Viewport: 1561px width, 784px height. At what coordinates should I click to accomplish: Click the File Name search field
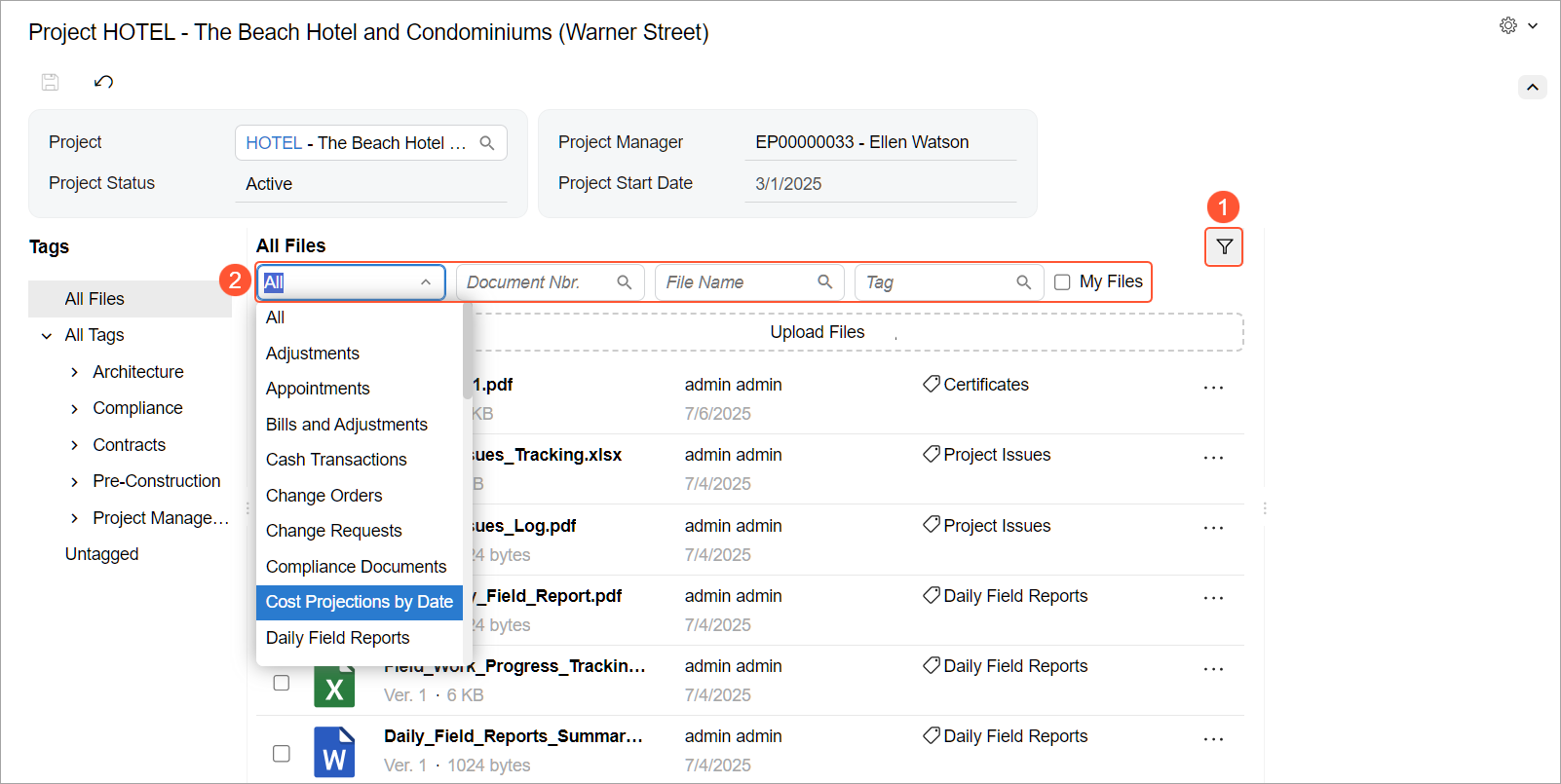click(x=736, y=282)
